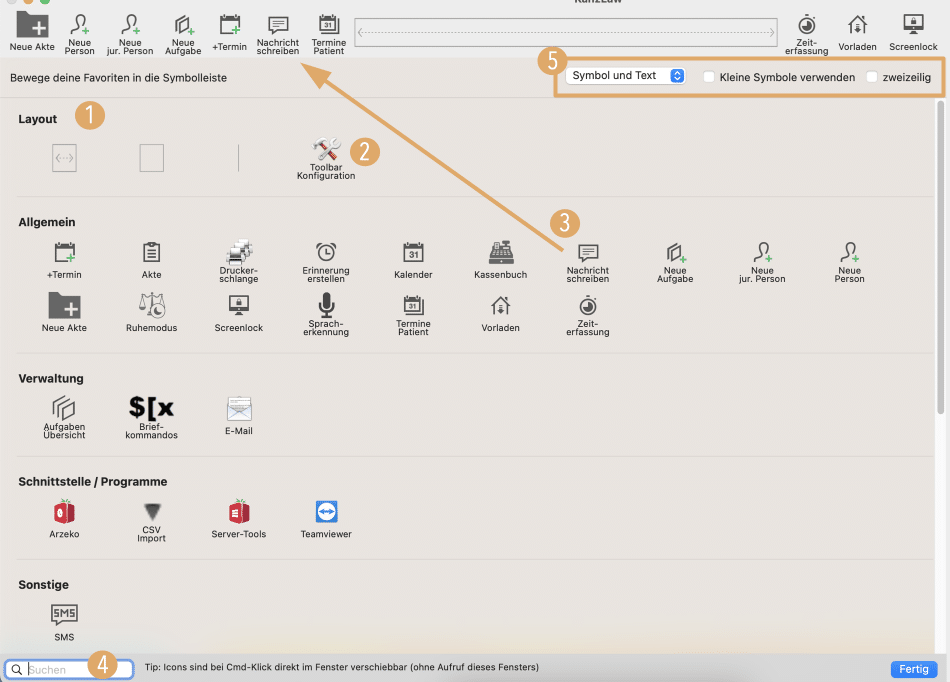Click Termine Patient in the top toolbar
This screenshot has height=682, width=950.
coord(329,34)
